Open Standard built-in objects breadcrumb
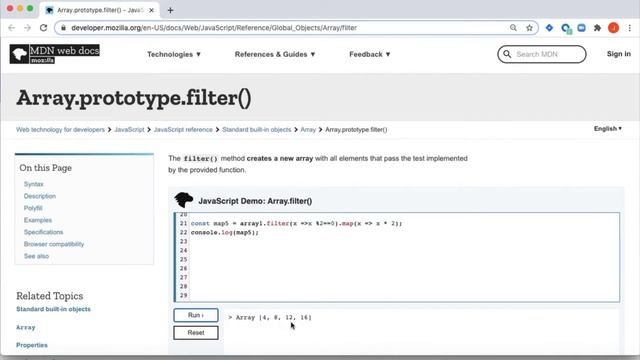This screenshot has width=640, height=360. tap(256, 129)
